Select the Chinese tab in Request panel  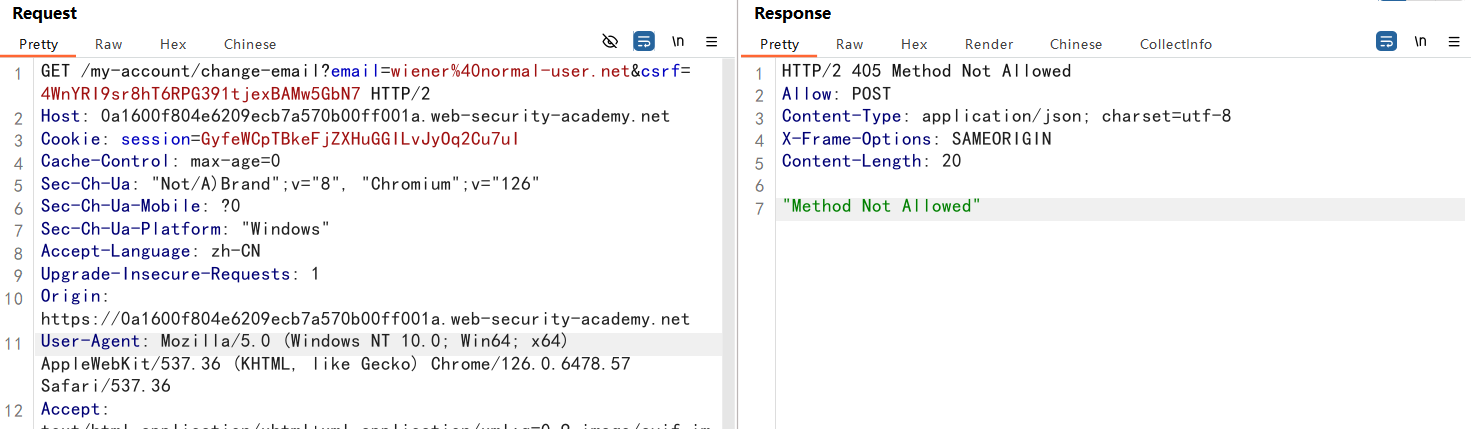[x=250, y=44]
